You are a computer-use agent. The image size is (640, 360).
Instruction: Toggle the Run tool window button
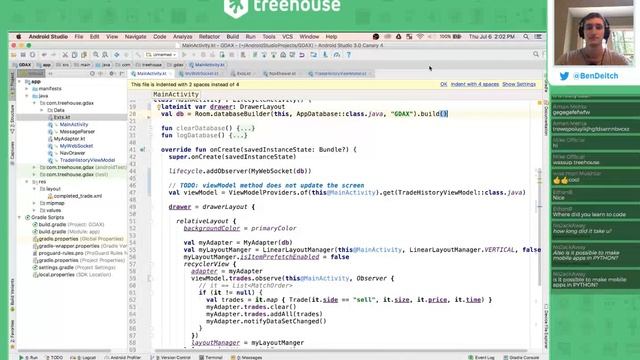pos(29,358)
